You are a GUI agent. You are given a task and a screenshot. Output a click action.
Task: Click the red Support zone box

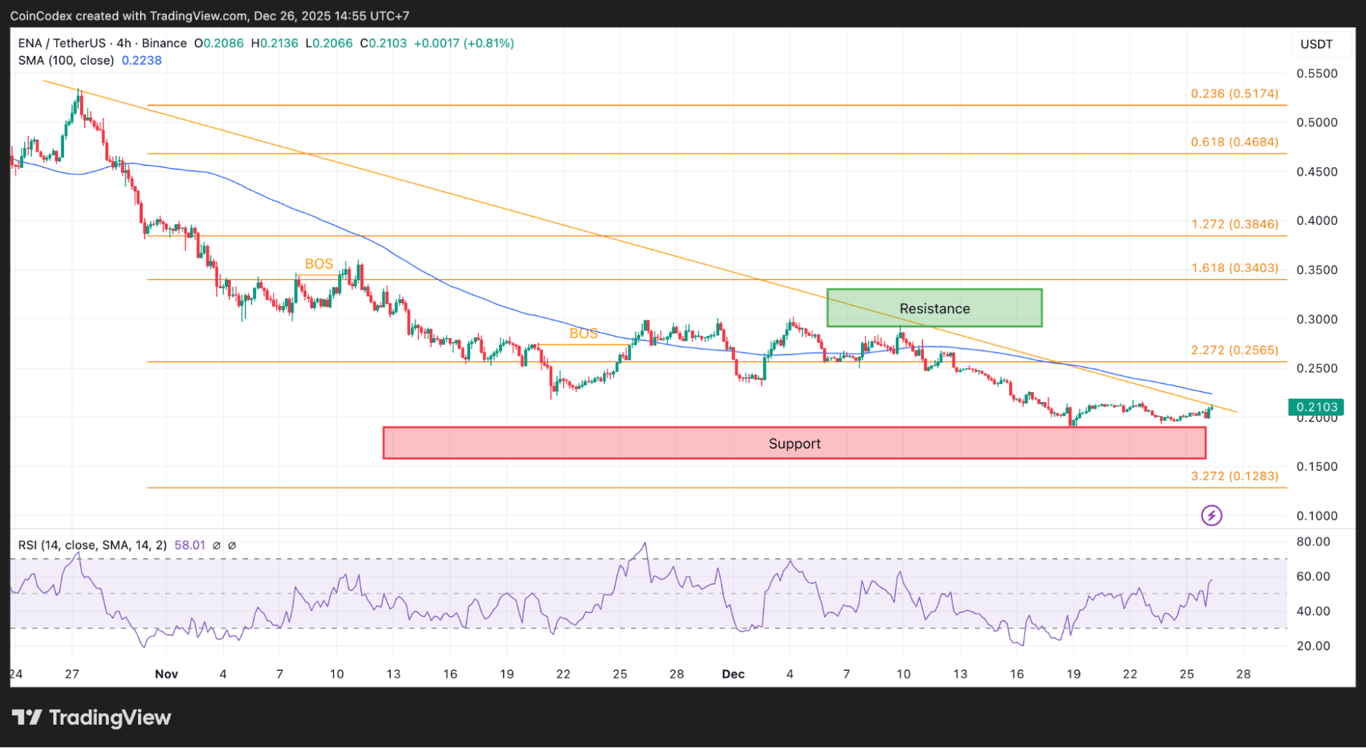794,443
